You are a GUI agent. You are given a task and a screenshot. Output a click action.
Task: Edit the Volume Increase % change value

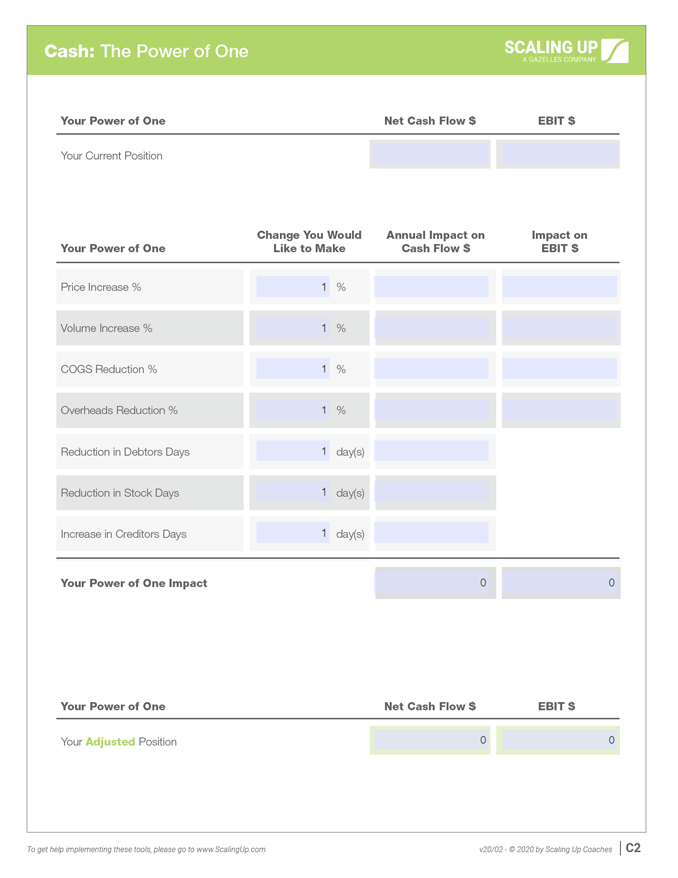pos(293,328)
